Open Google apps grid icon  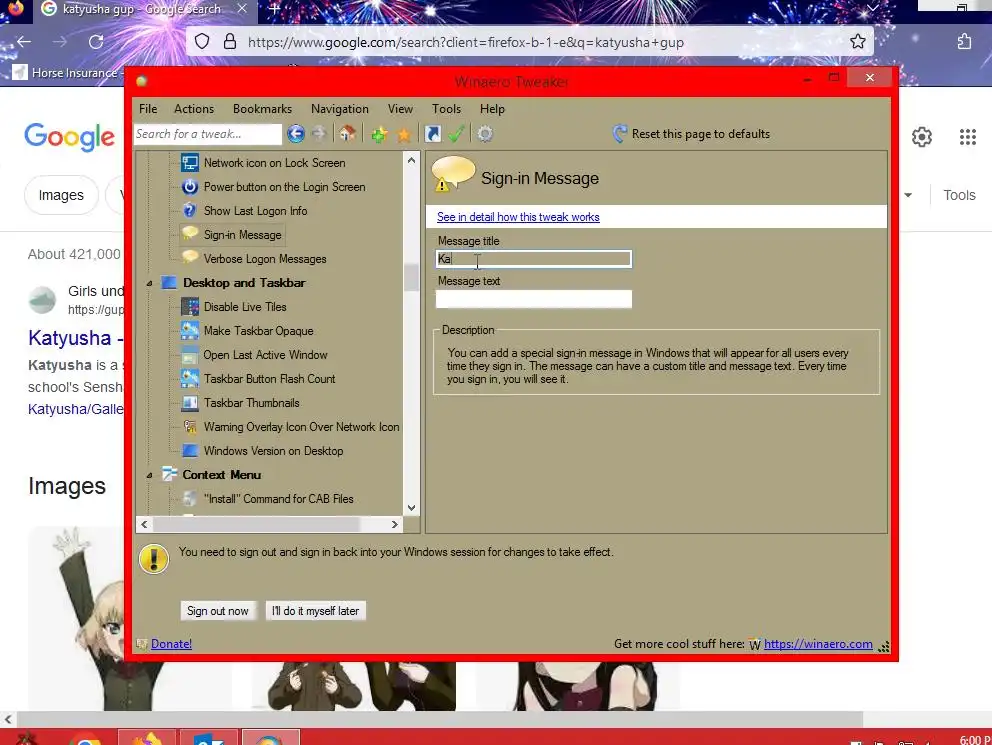(967, 137)
